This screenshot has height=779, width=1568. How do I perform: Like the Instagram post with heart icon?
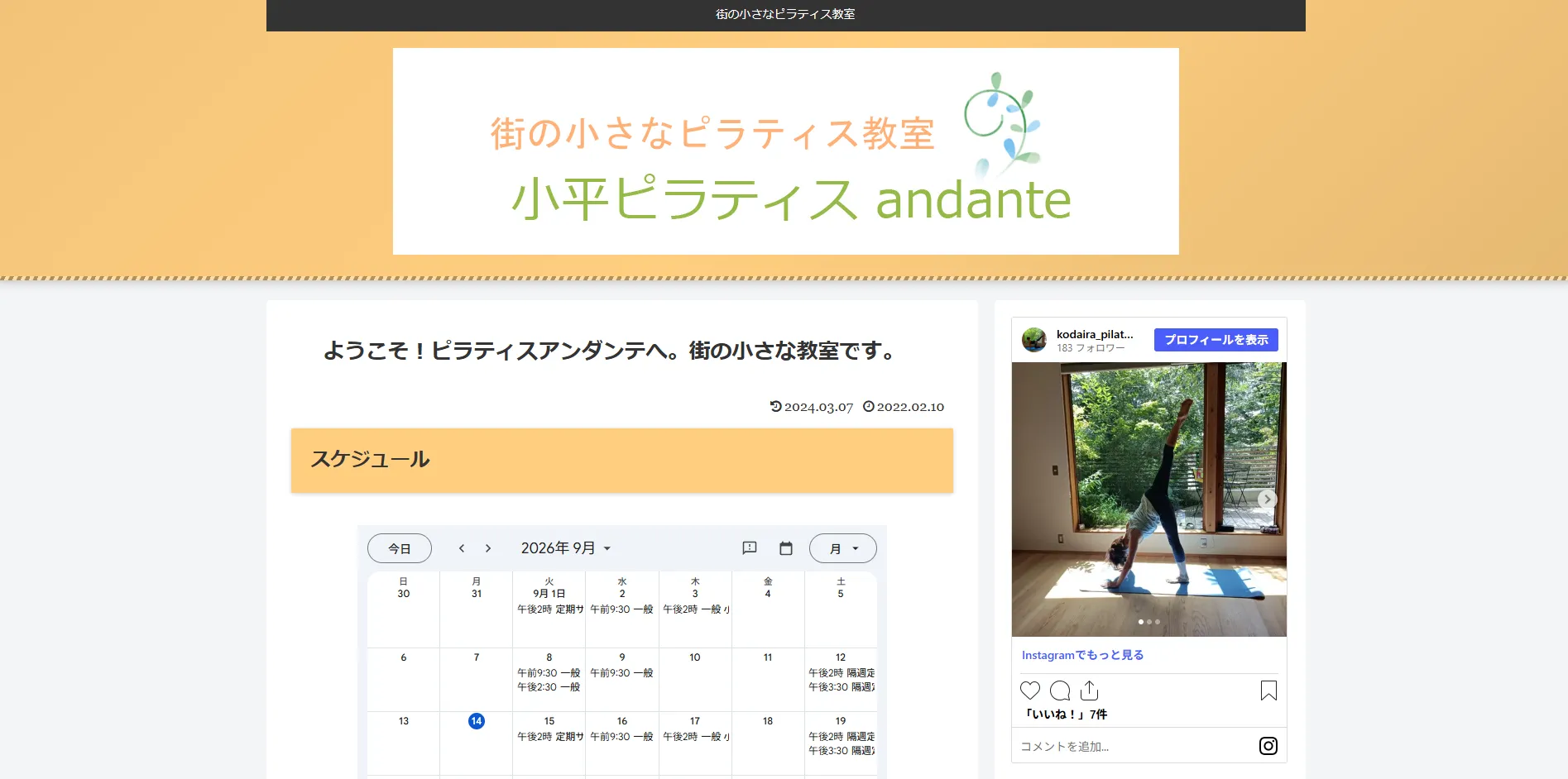[1030, 691]
